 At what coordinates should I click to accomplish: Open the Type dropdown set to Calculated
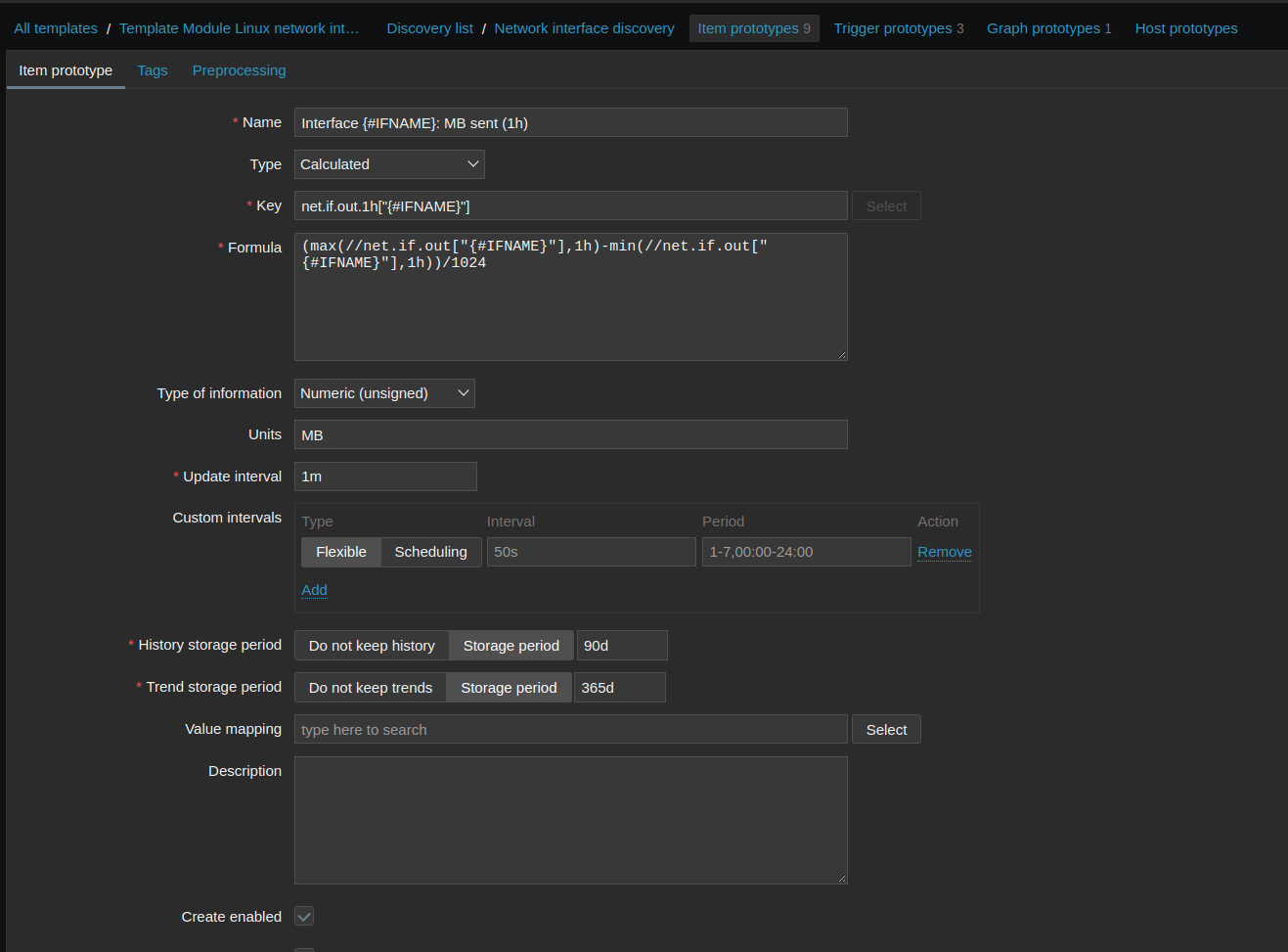click(x=389, y=164)
